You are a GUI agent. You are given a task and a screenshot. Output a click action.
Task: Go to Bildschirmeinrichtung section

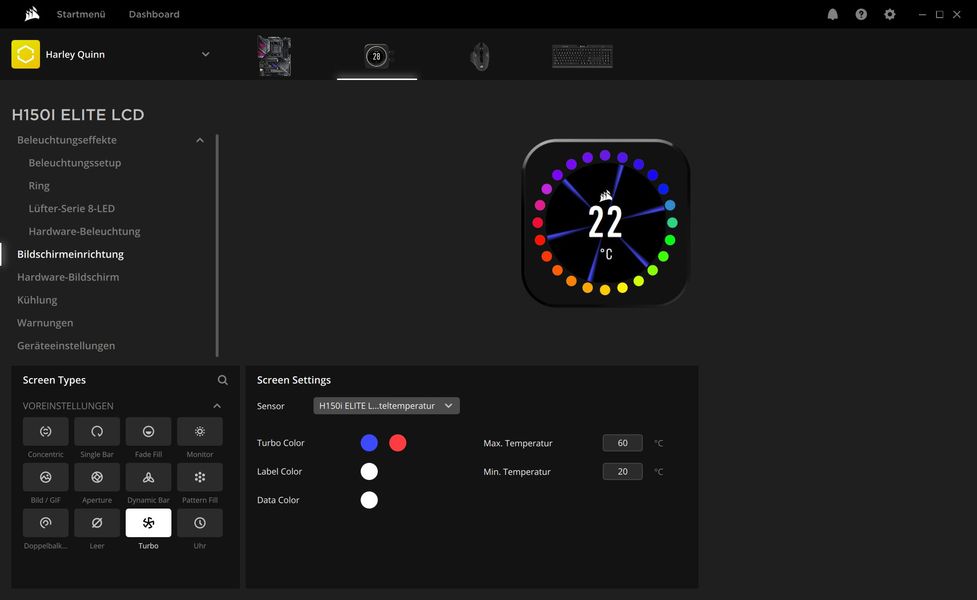(70, 254)
